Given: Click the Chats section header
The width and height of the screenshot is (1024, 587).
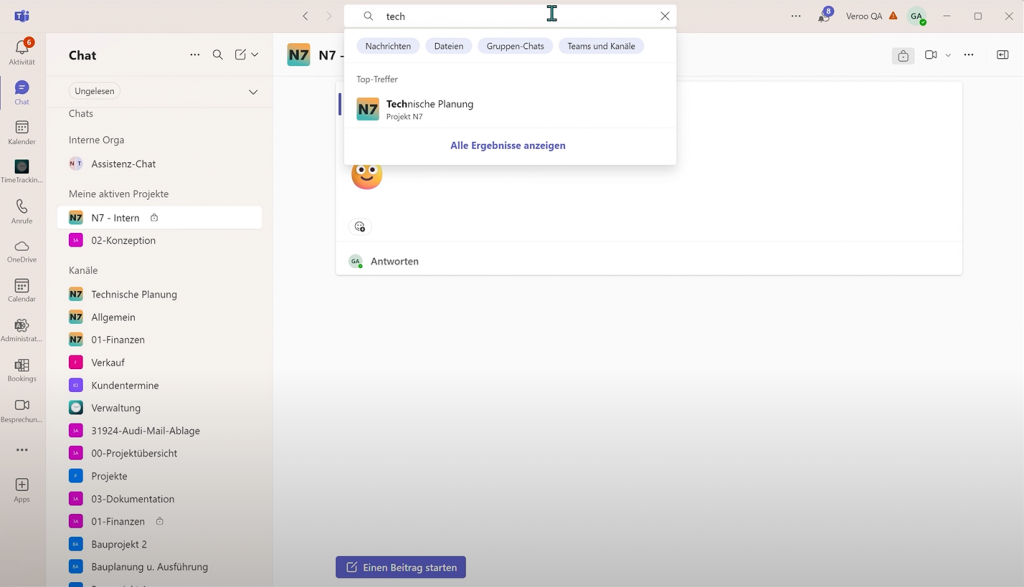Looking at the screenshot, I should coord(81,114).
